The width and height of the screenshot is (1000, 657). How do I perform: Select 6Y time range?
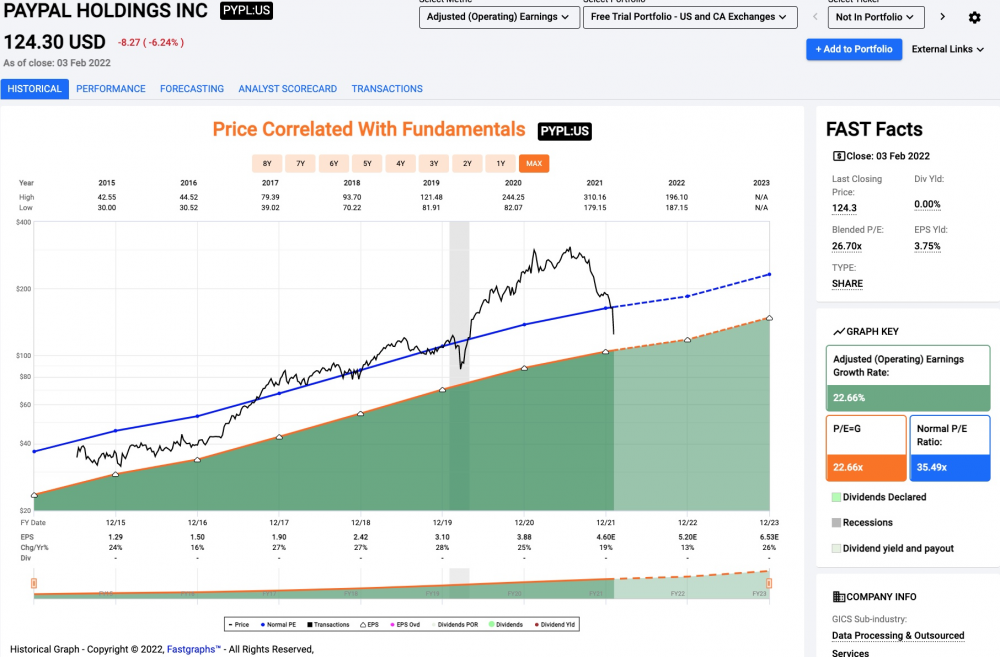click(334, 163)
